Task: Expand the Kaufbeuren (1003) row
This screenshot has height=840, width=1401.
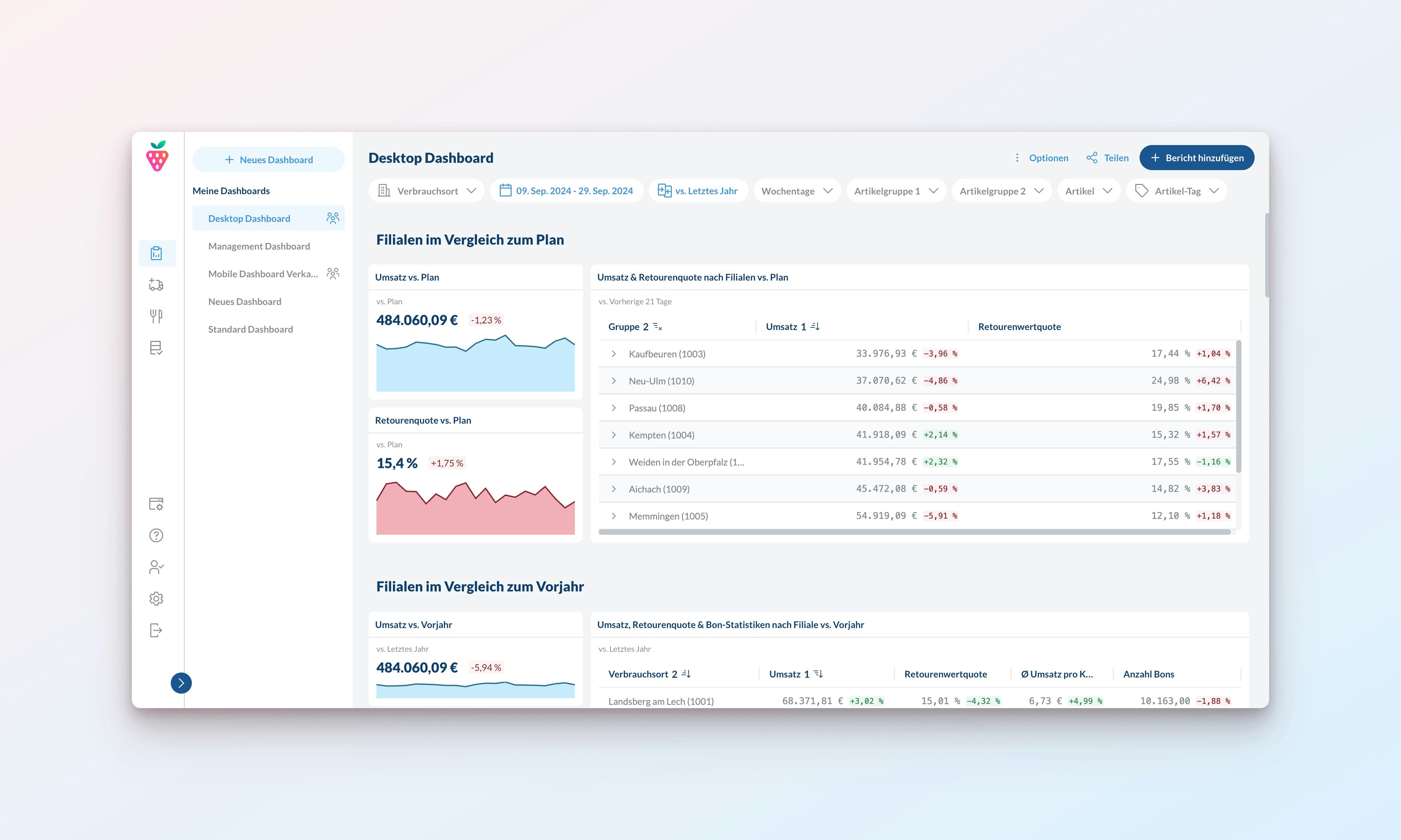Action: pos(613,354)
